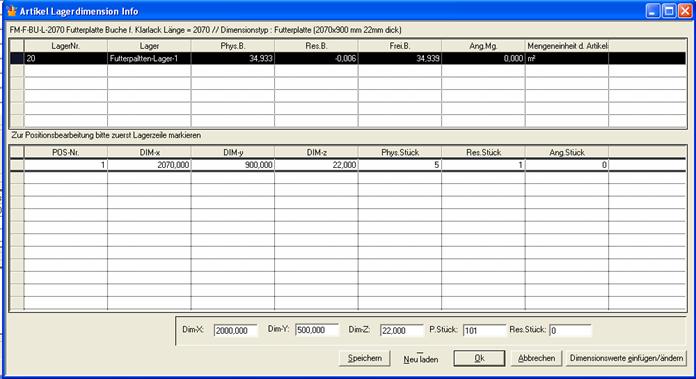This screenshot has width=696, height=379.
Task: Click the Neu laden button
Action: pos(420,359)
